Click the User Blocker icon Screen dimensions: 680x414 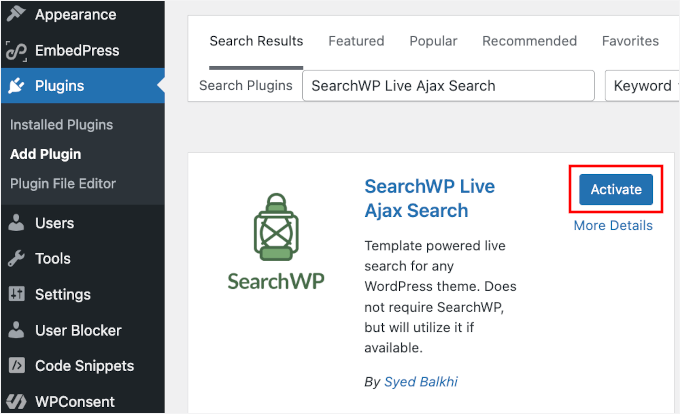(16, 330)
